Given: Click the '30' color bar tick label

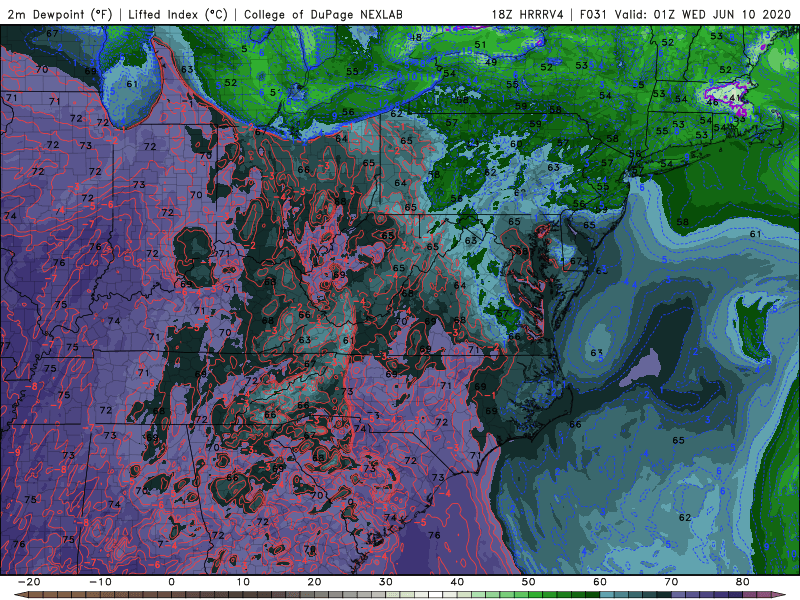Looking at the screenshot, I should [386, 582].
